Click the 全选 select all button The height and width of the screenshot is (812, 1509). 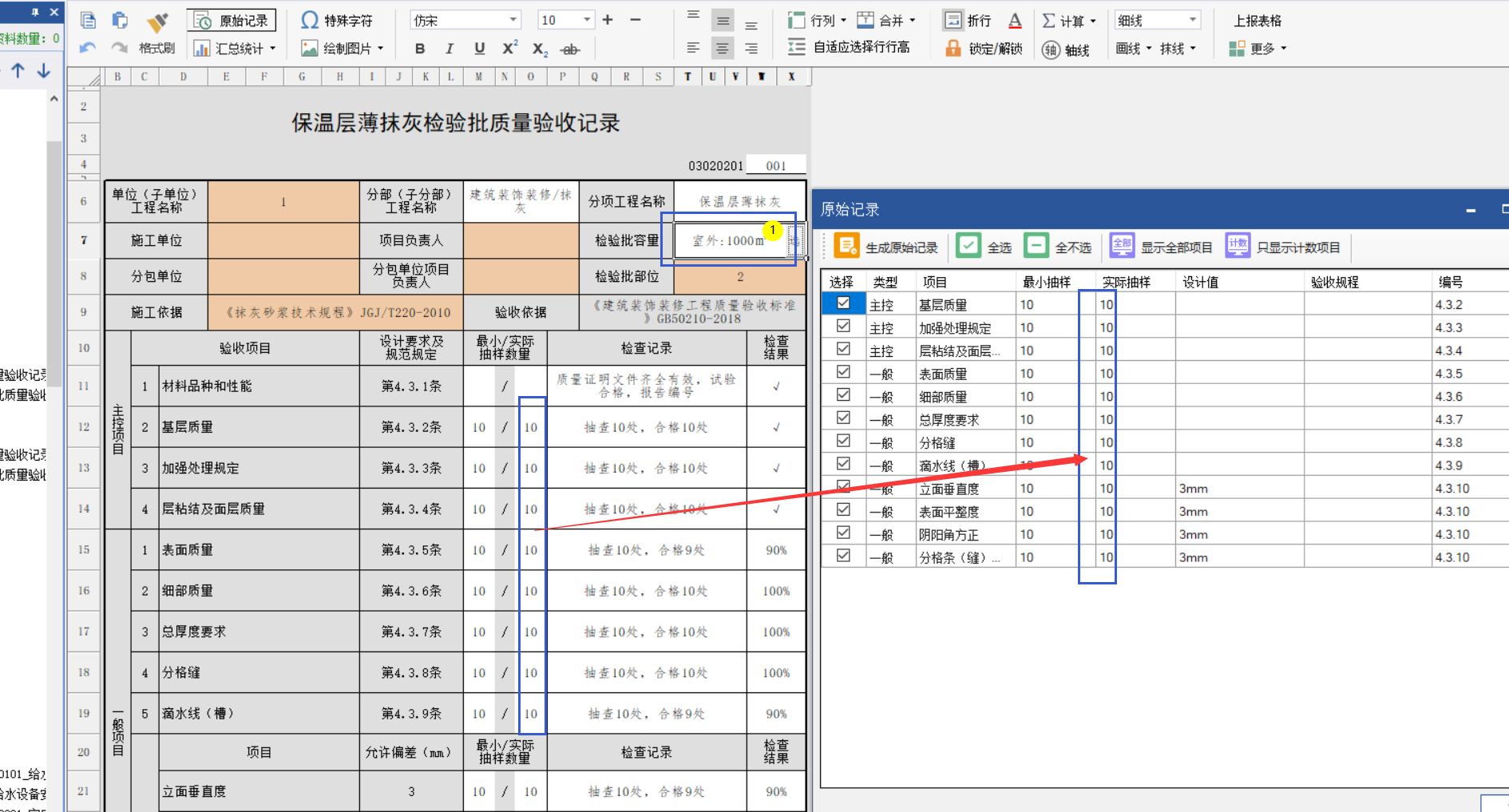[x=984, y=247]
